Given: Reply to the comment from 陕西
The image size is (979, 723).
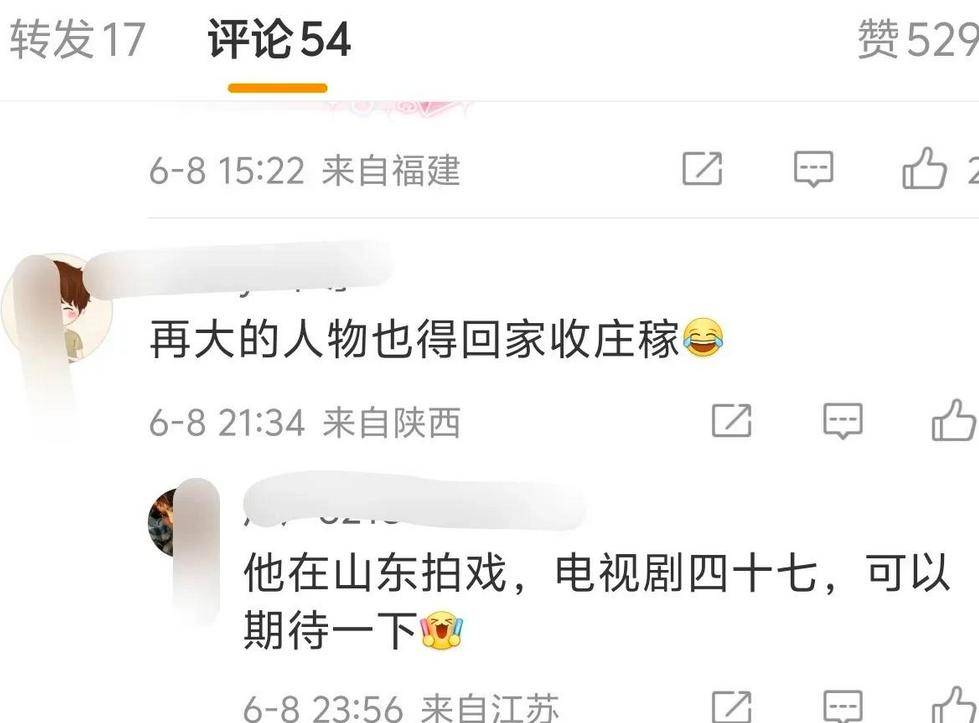Looking at the screenshot, I should coord(843,420).
